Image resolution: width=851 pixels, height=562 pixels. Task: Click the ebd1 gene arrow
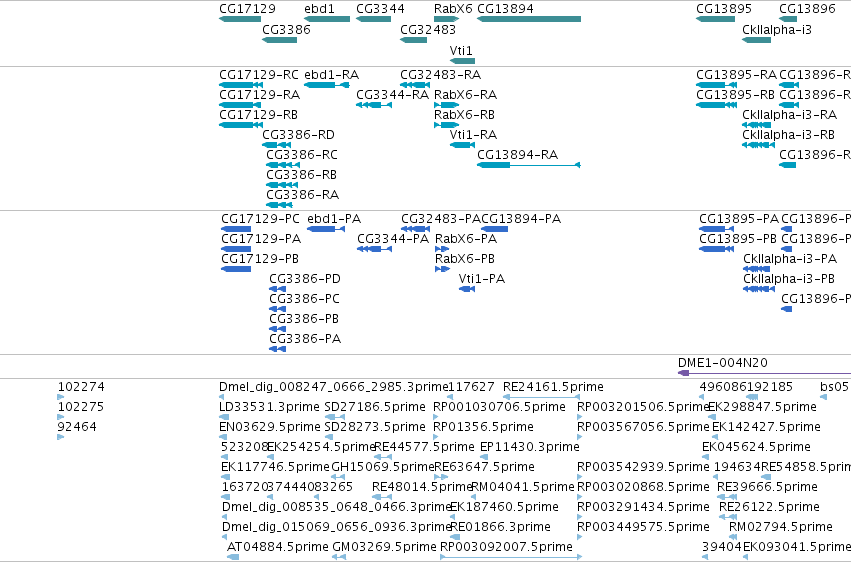[327, 19]
